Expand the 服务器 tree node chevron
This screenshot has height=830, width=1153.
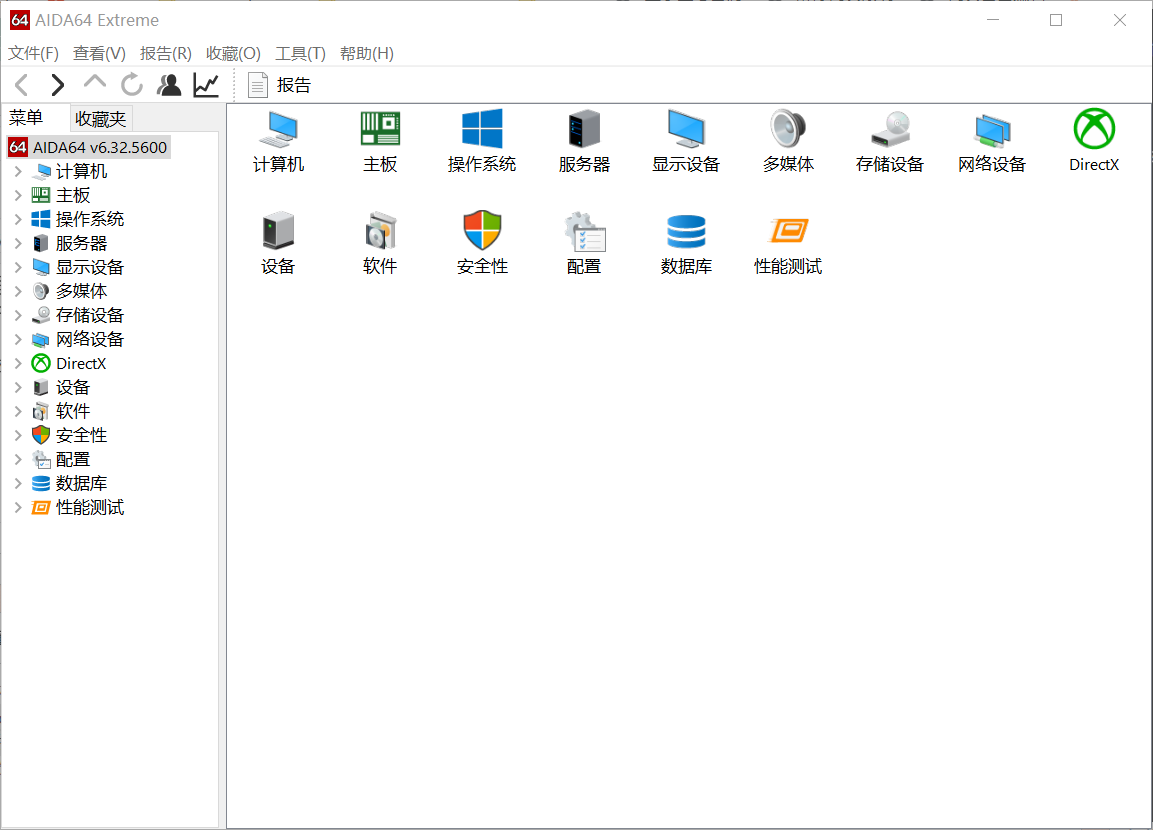click(x=18, y=243)
